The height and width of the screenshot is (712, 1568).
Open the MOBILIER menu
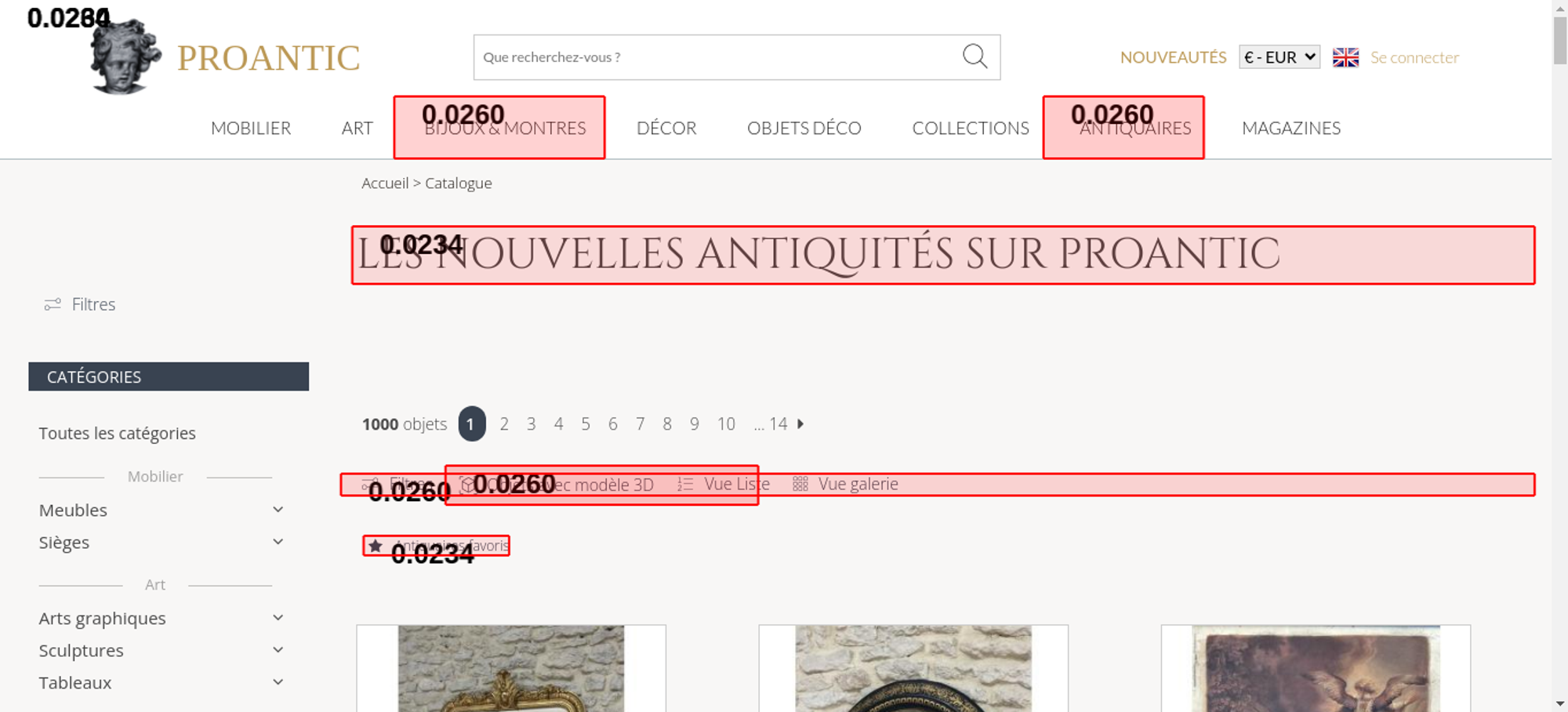point(251,128)
